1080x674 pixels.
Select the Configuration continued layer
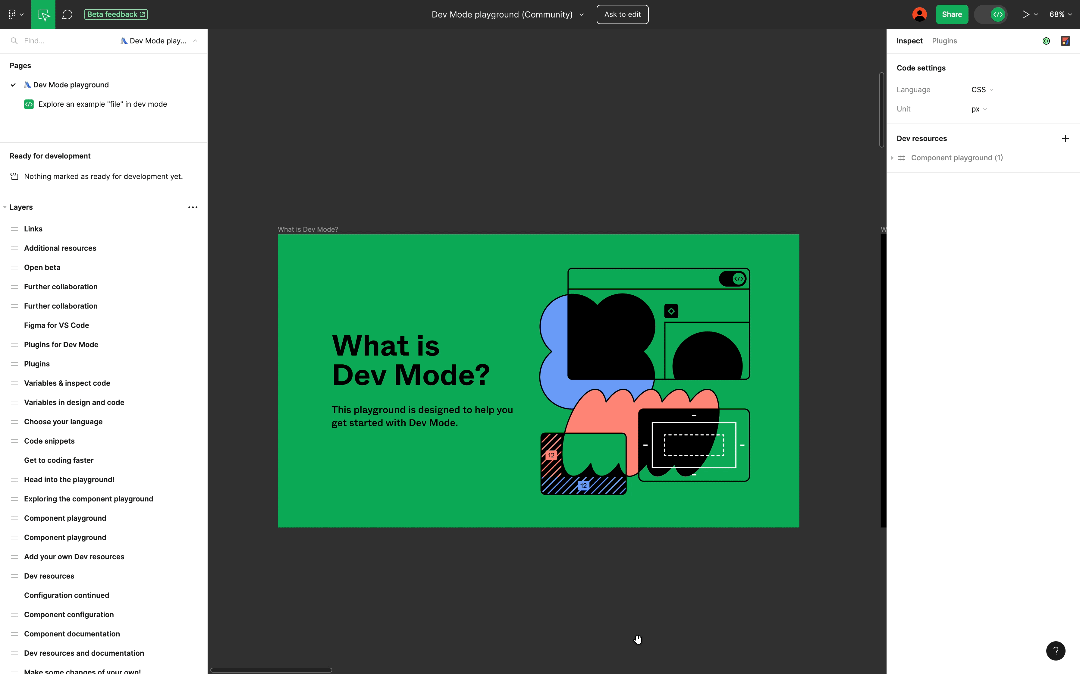pyautogui.click(x=66, y=595)
